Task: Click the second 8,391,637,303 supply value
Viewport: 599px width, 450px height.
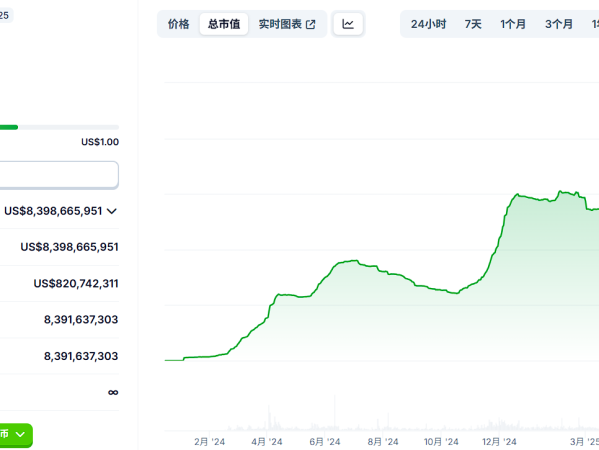Action: 81,356
